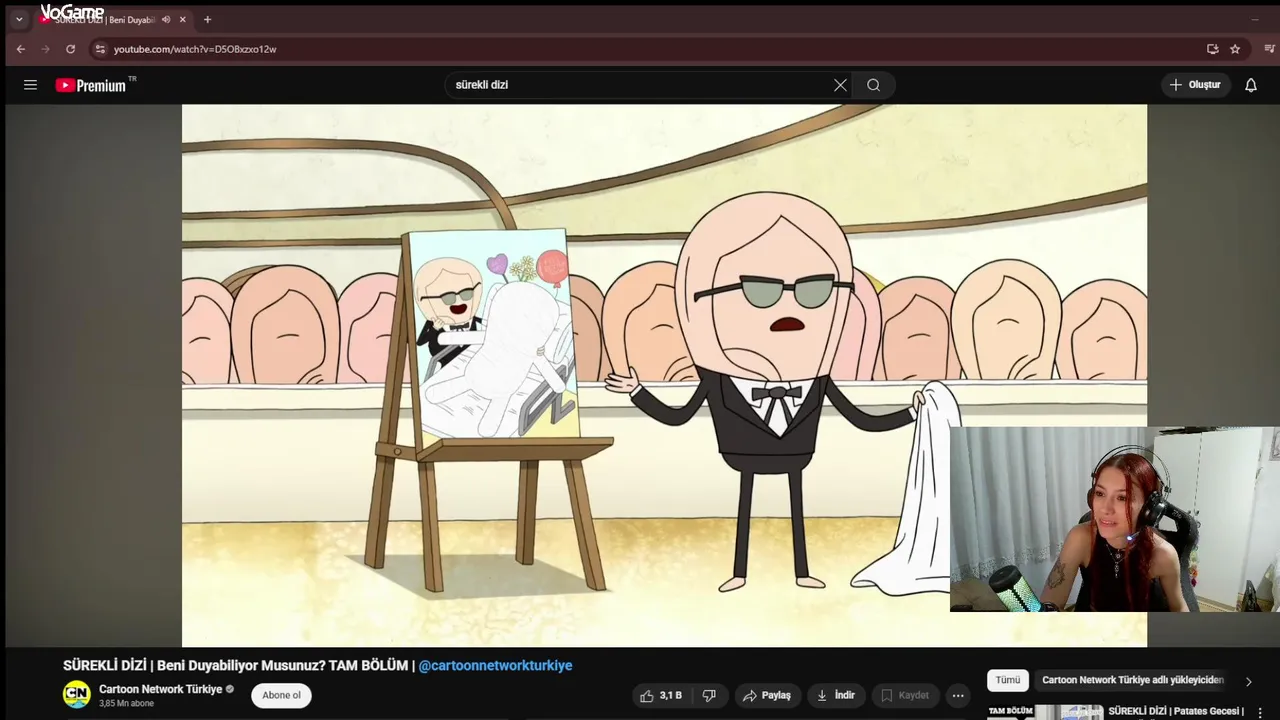1280x720 pixels.
Task: Open the YouTube hamburger guide menu
Action: (30, 85)
